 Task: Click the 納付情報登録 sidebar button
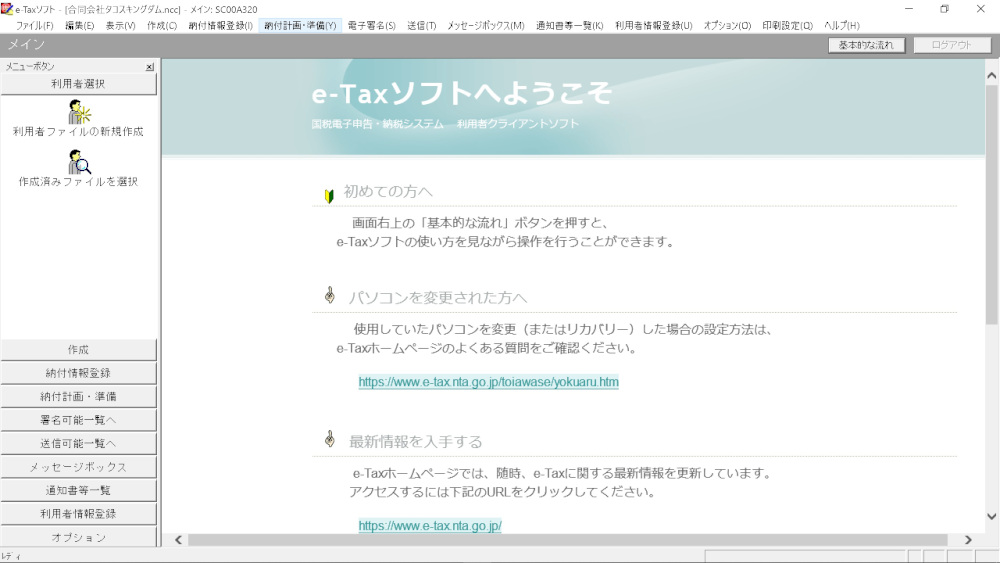(x=78, y=373)
